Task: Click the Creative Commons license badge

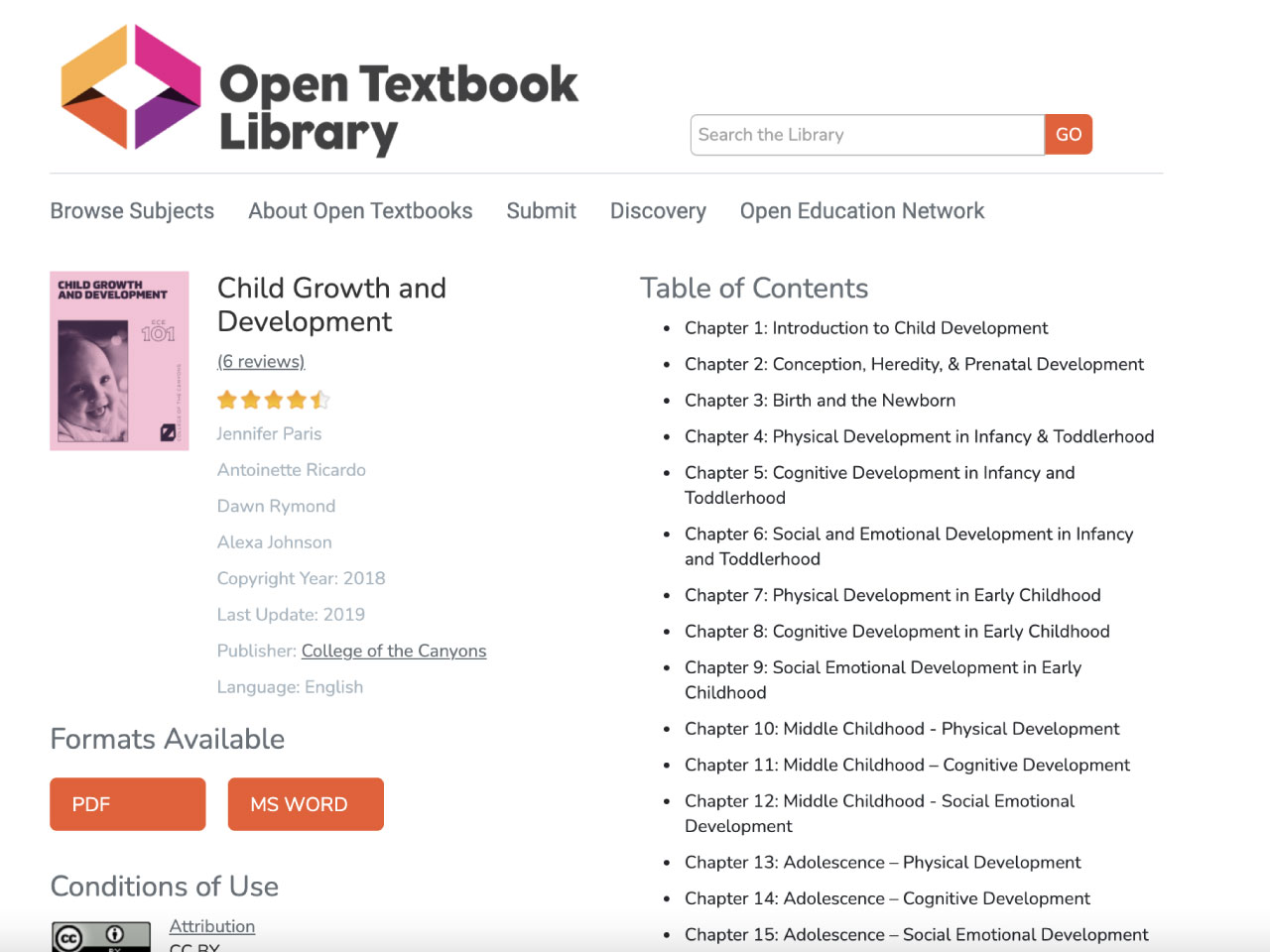Action: click(101, 936)
